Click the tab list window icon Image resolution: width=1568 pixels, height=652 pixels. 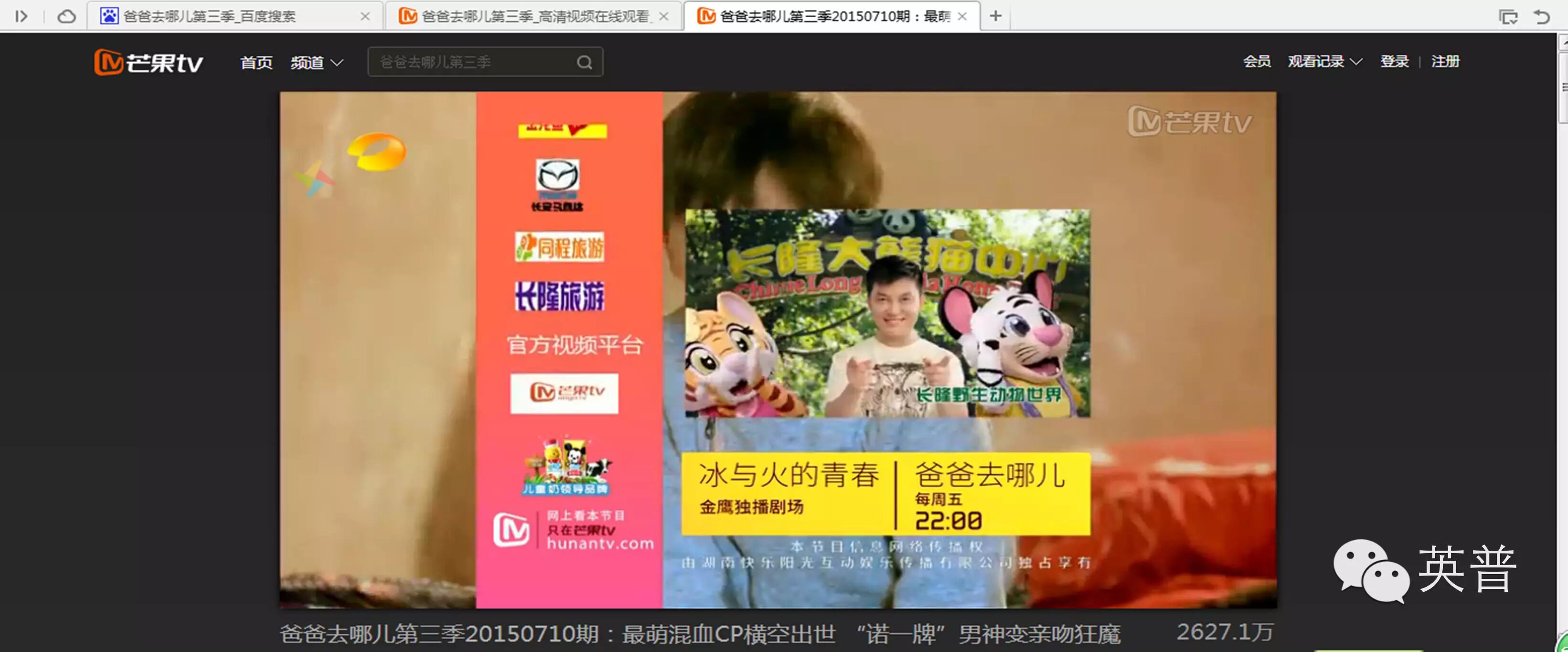click(1508, 16)
